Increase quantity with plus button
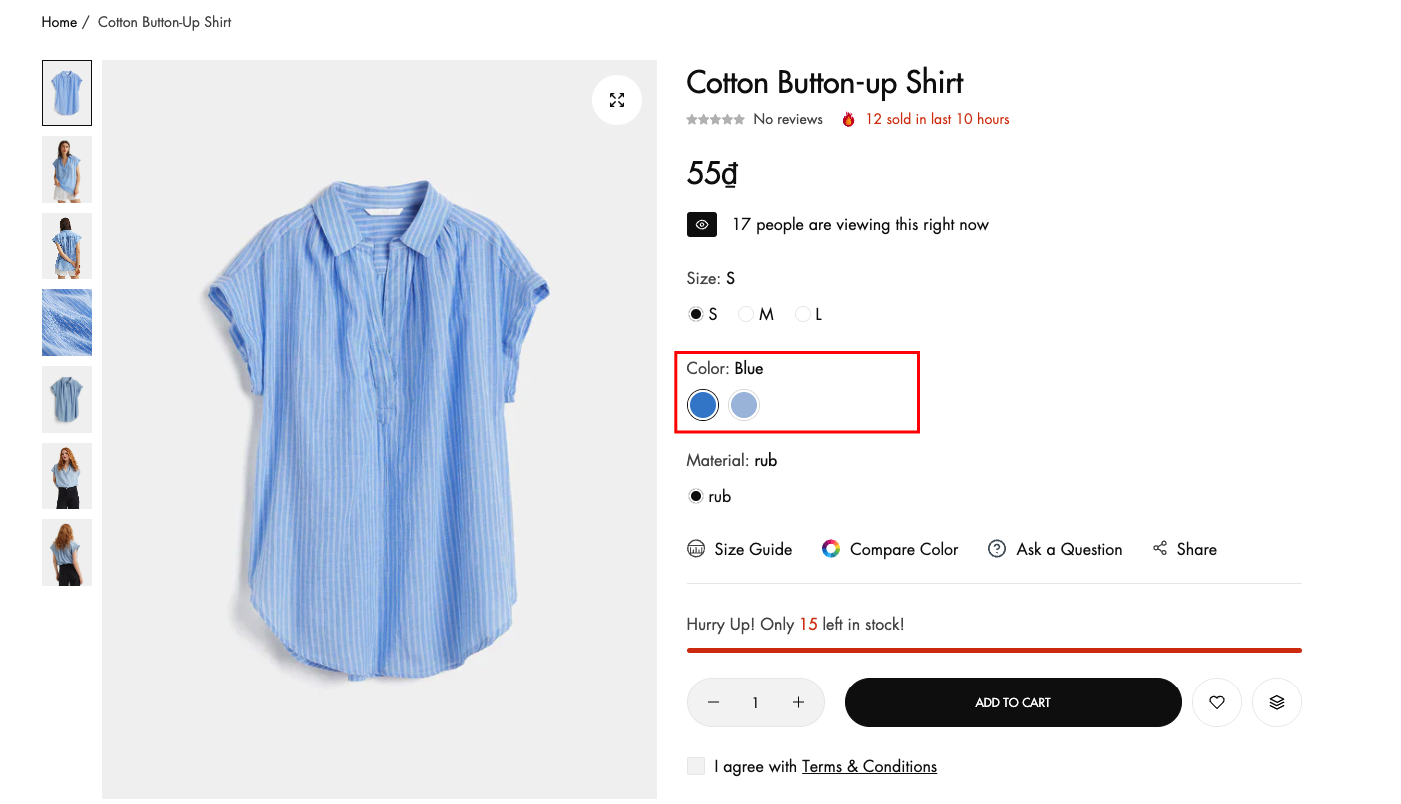The image size is (1401, 804). point(798,702)
